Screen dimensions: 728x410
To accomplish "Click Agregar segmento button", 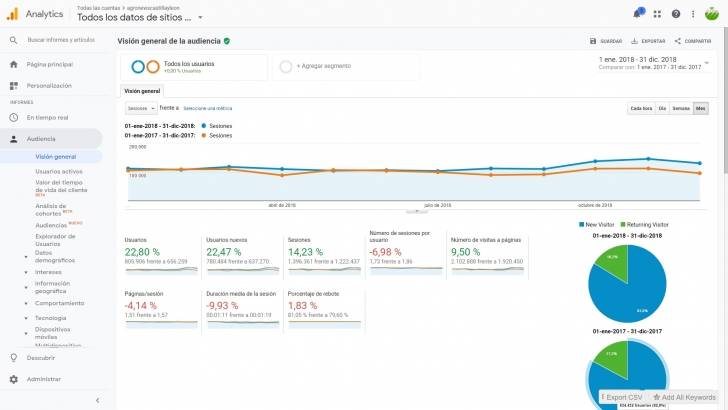I will (x=324, y=66).
